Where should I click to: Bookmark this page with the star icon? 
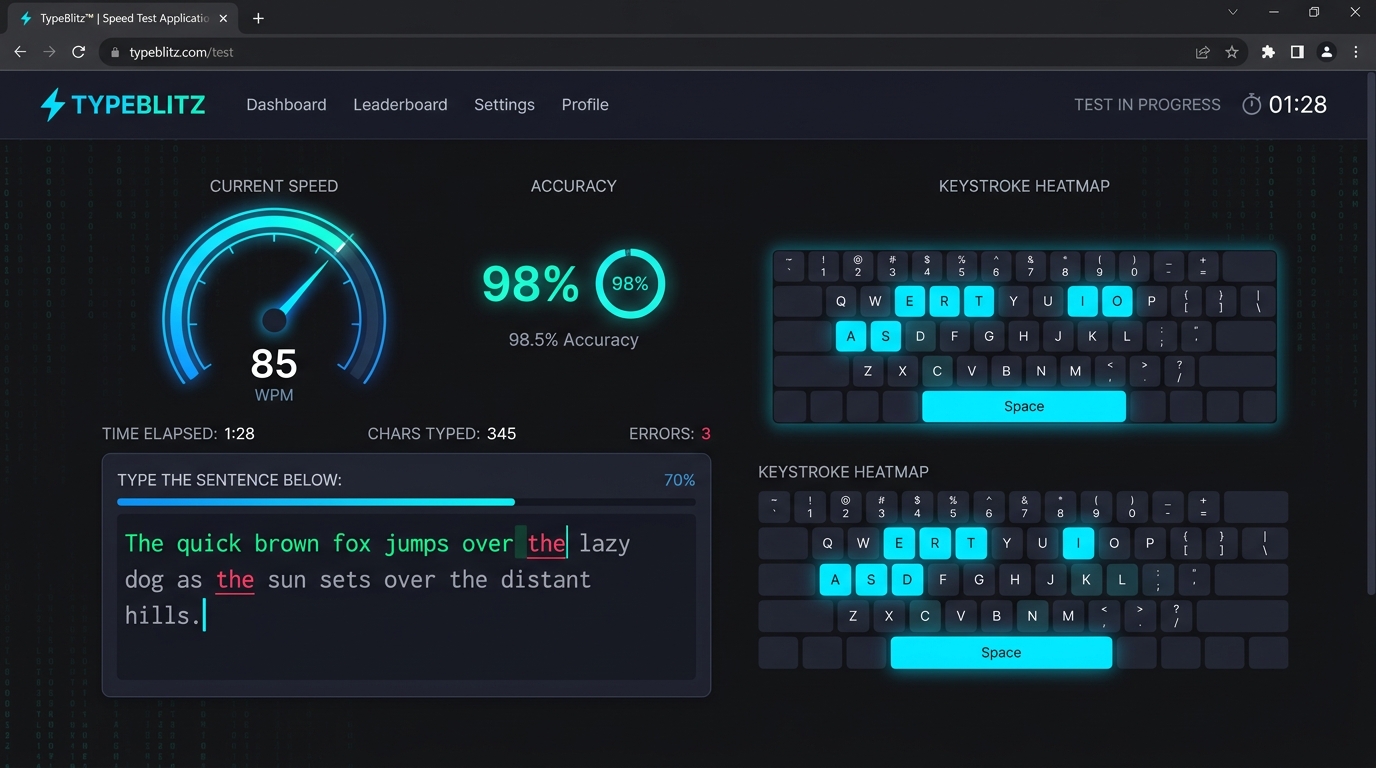(x=1232, y=52)
